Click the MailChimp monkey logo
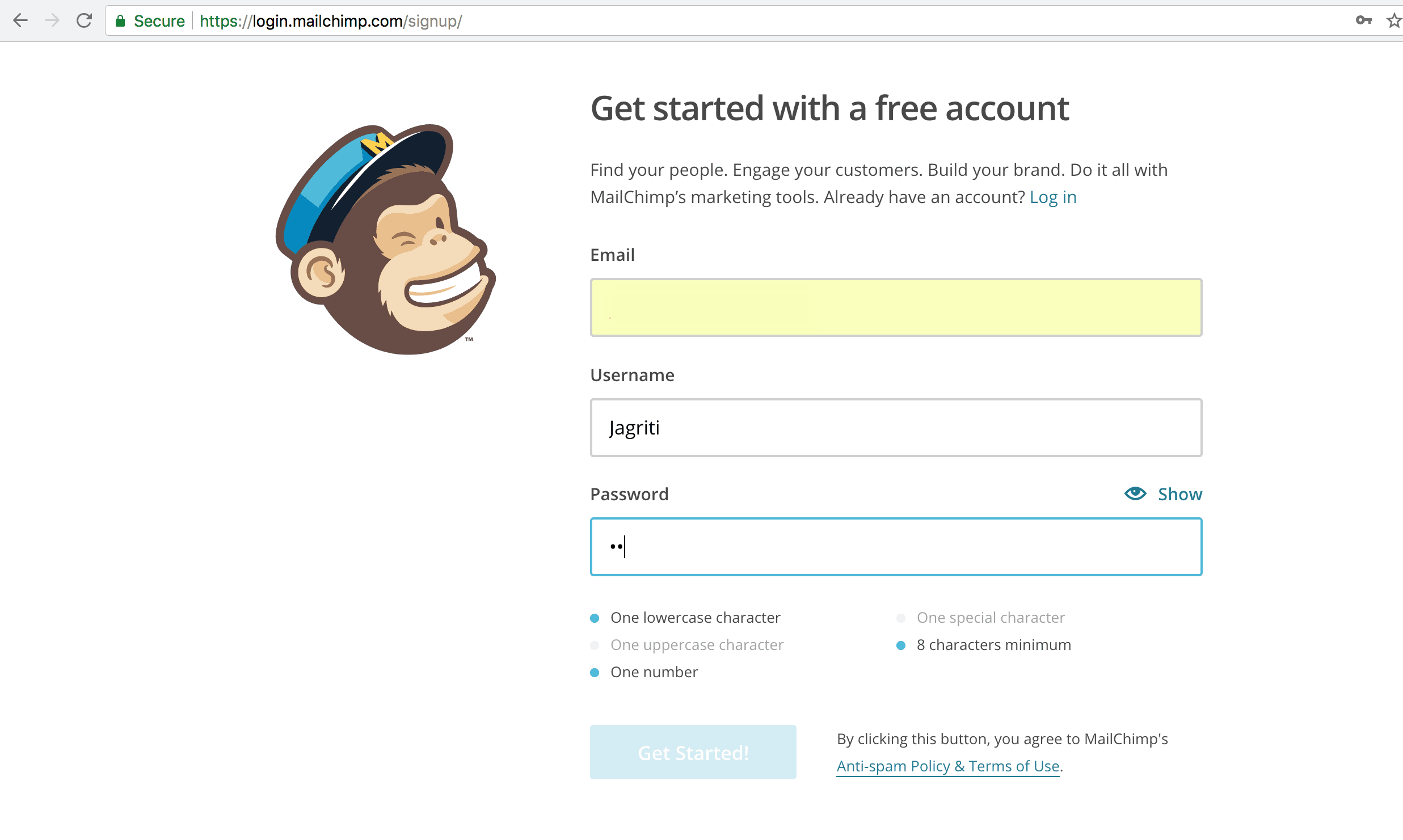The width and height of the screenshot is (1403, 840). (385, 239)
